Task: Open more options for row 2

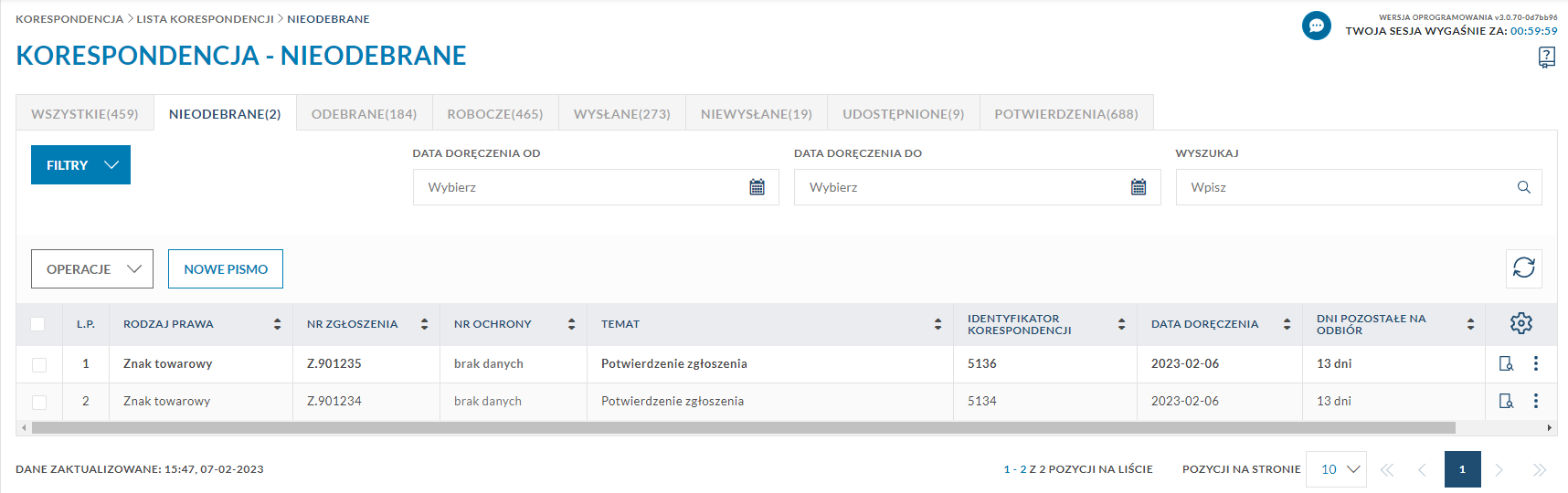Action: click(x=1536, y=401)
